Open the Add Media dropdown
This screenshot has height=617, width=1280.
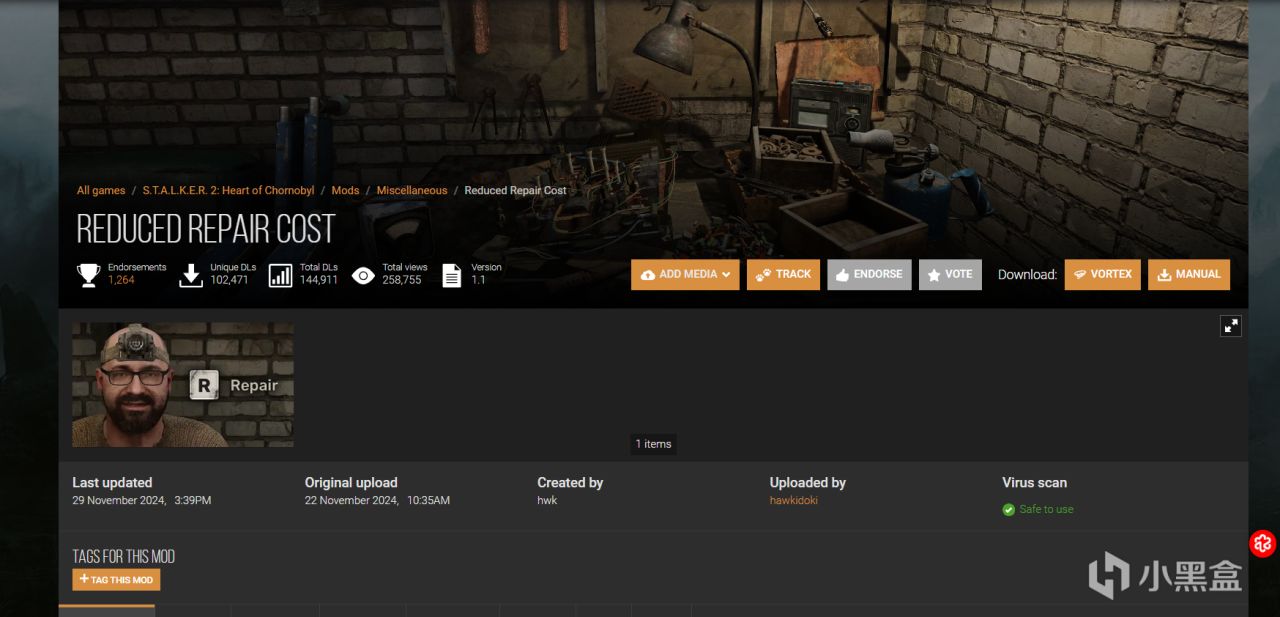coord(685,275)
